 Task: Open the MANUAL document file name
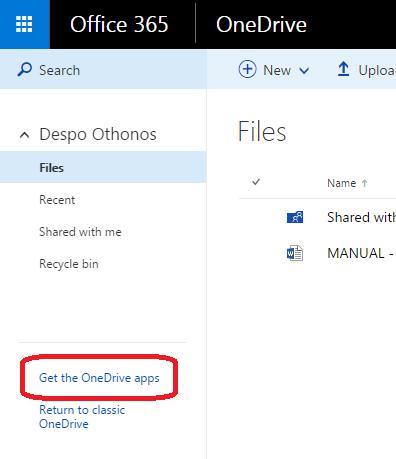pos(361,253)
